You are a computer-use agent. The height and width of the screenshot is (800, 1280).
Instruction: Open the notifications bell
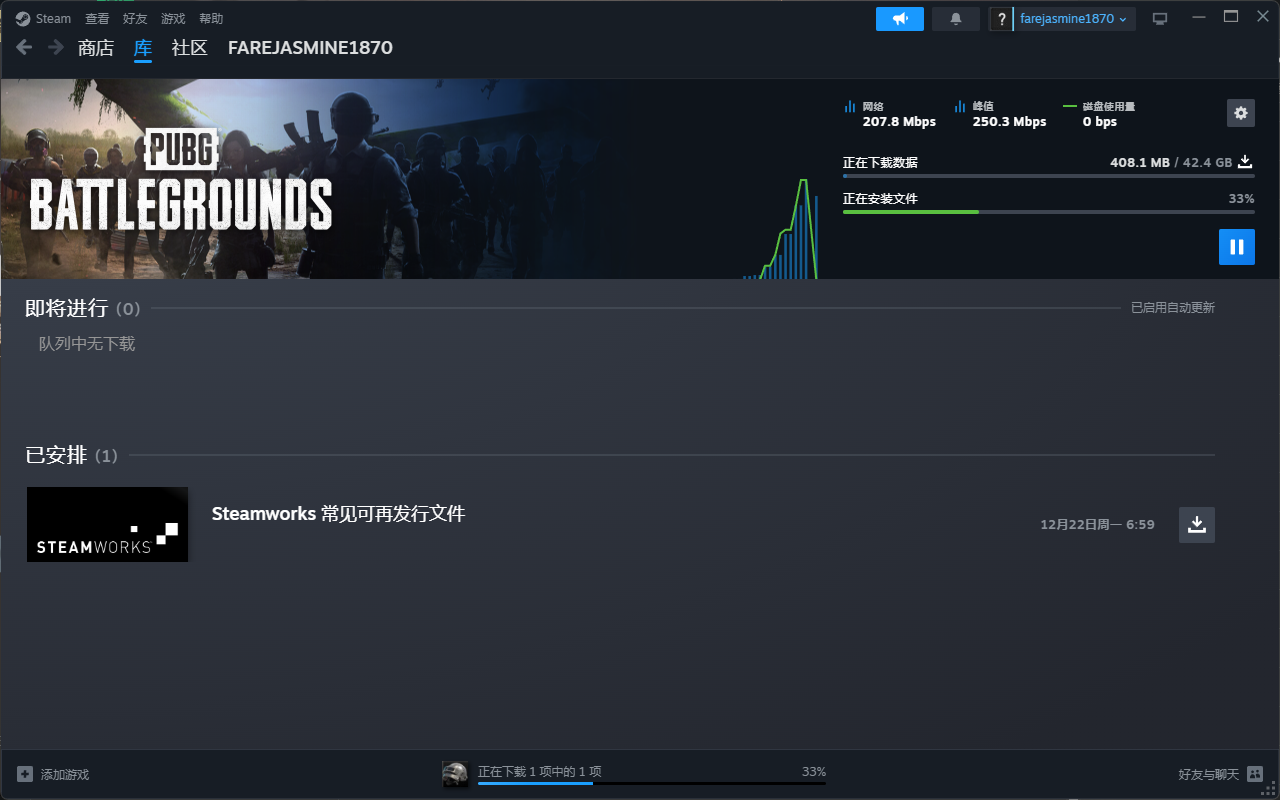click(x=955, y=19)
